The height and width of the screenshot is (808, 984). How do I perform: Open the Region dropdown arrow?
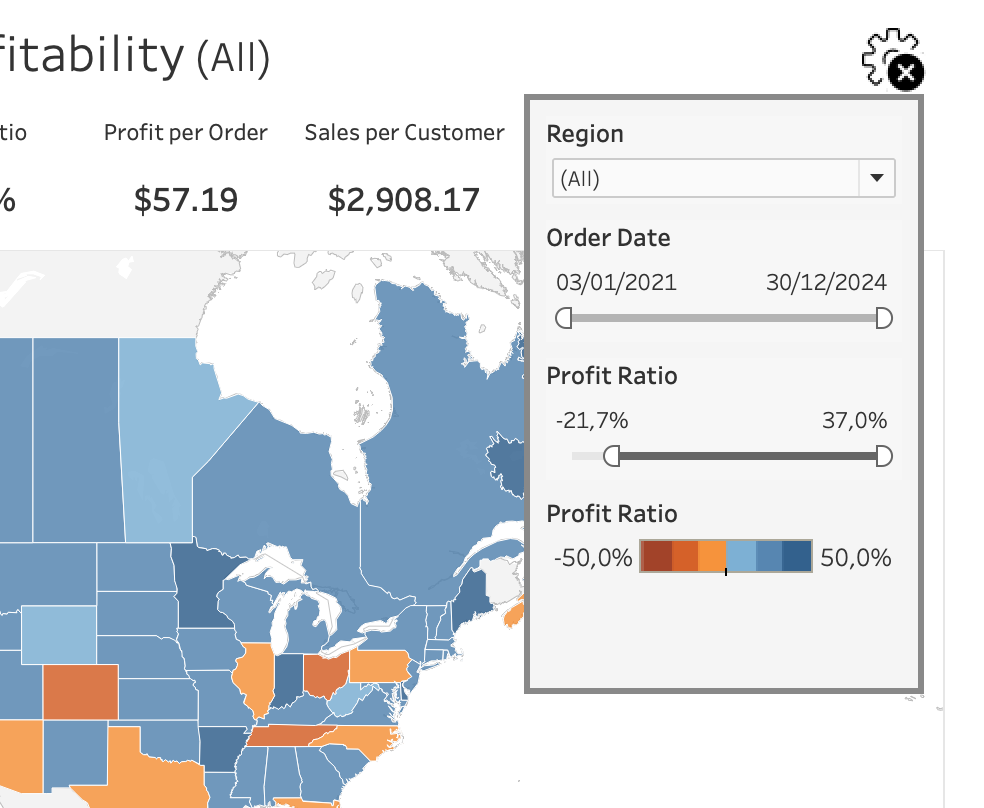877,179
